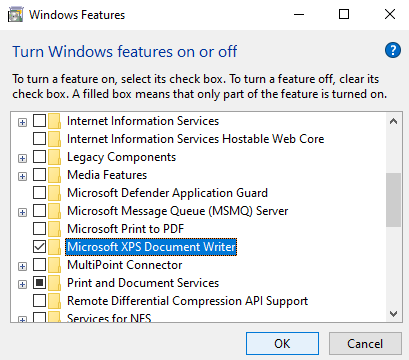Enable the Internet Information Services checkbox

coord(39,121)
